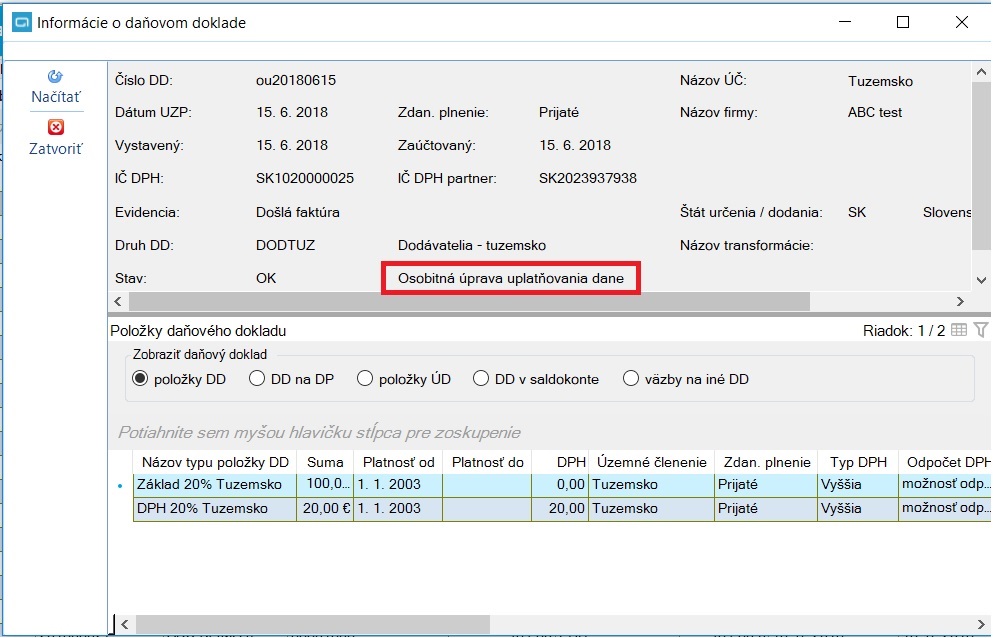Viewport: 993px width, 638px height.
Task: Click the header panel scroll-right arrow
Action: [x=961, y=302]
